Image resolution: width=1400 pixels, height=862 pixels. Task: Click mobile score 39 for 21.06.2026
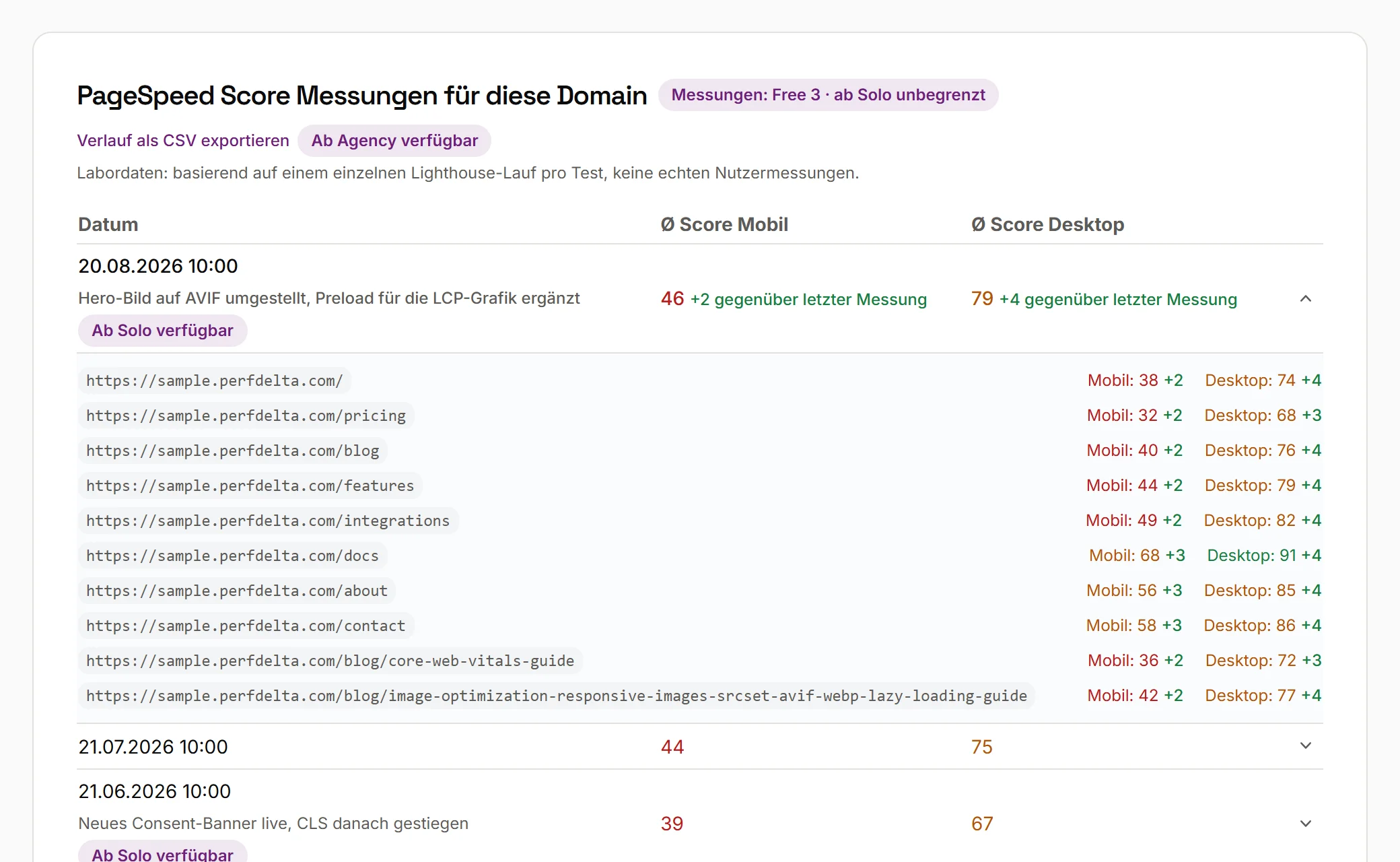[x=672, y=824]
